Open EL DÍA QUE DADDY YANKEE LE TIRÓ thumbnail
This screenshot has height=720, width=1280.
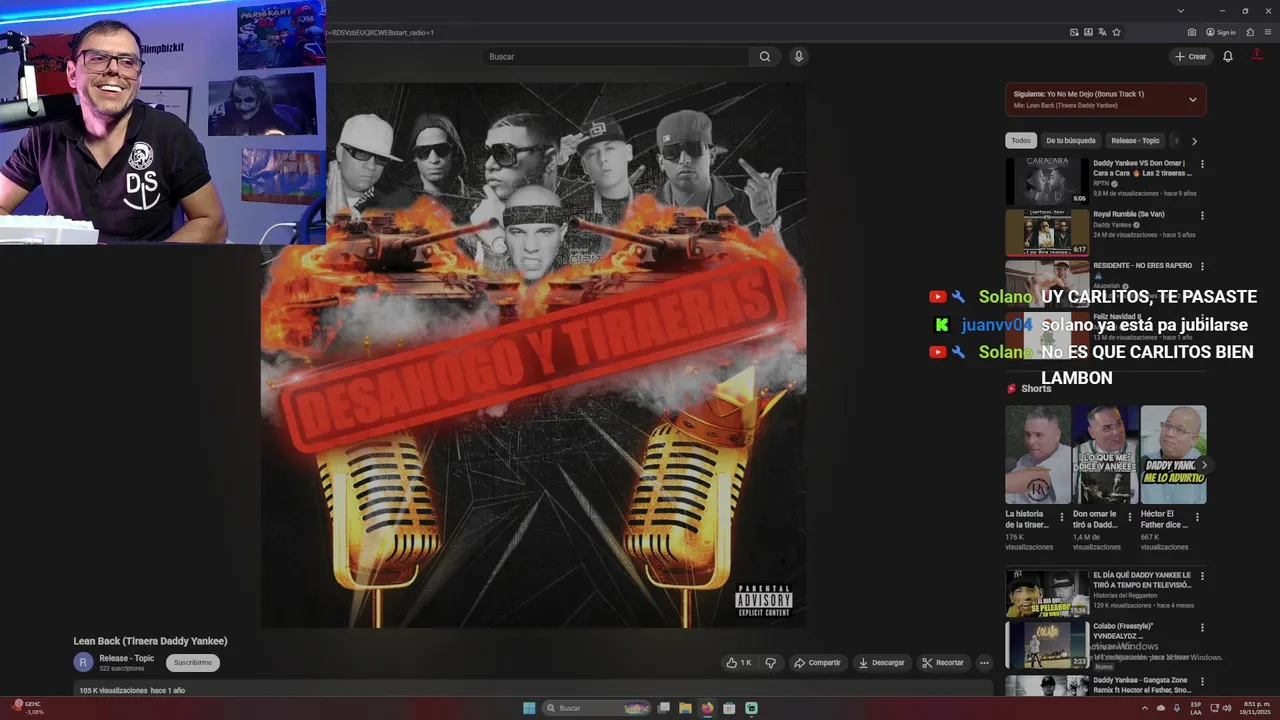pos(1047,593)
